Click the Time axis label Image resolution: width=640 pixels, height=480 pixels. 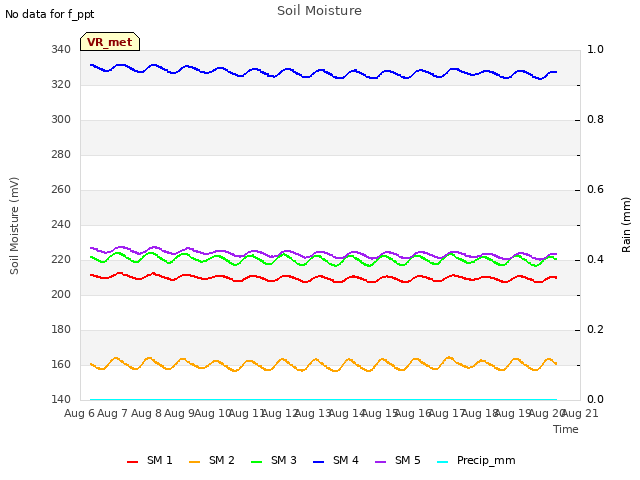point(566,429)
